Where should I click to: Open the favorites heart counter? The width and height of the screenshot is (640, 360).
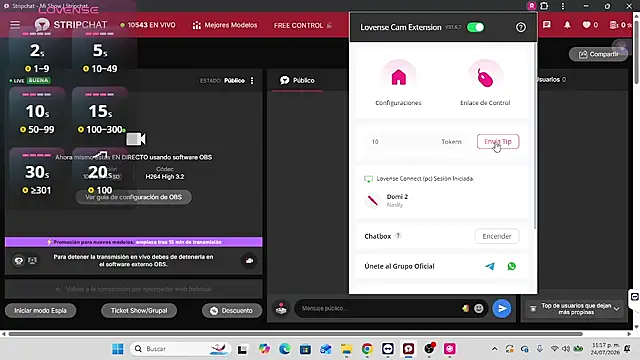590,25
